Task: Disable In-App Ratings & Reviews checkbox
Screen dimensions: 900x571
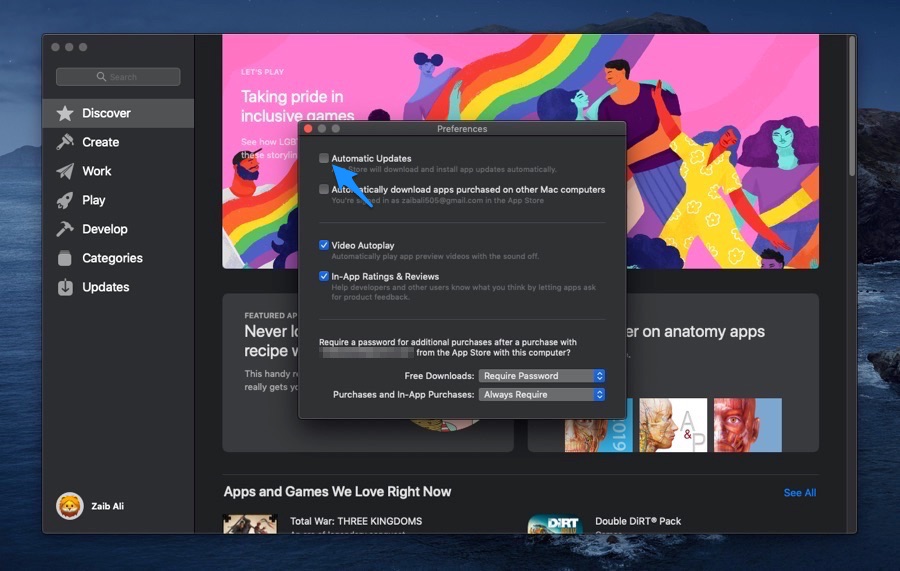Action: 324,276
